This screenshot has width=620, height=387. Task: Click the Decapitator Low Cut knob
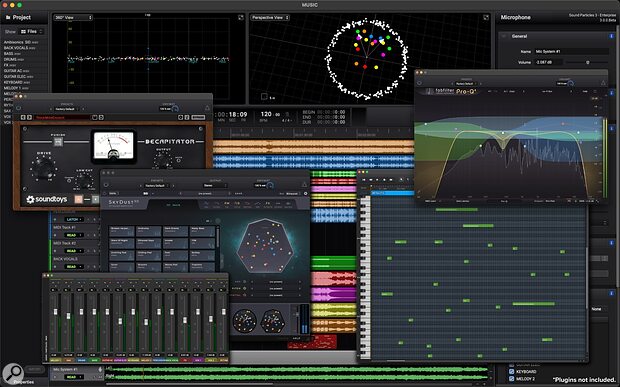point(83,181)
